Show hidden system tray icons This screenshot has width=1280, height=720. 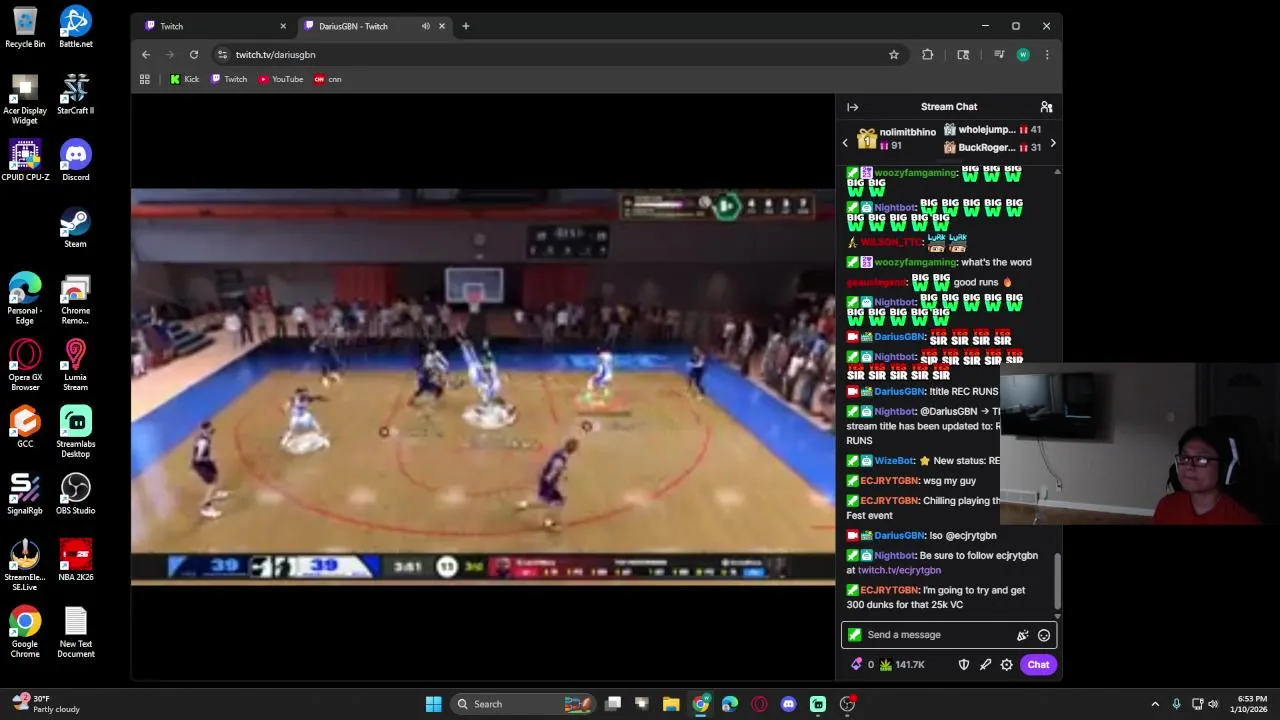(1155, 704)
